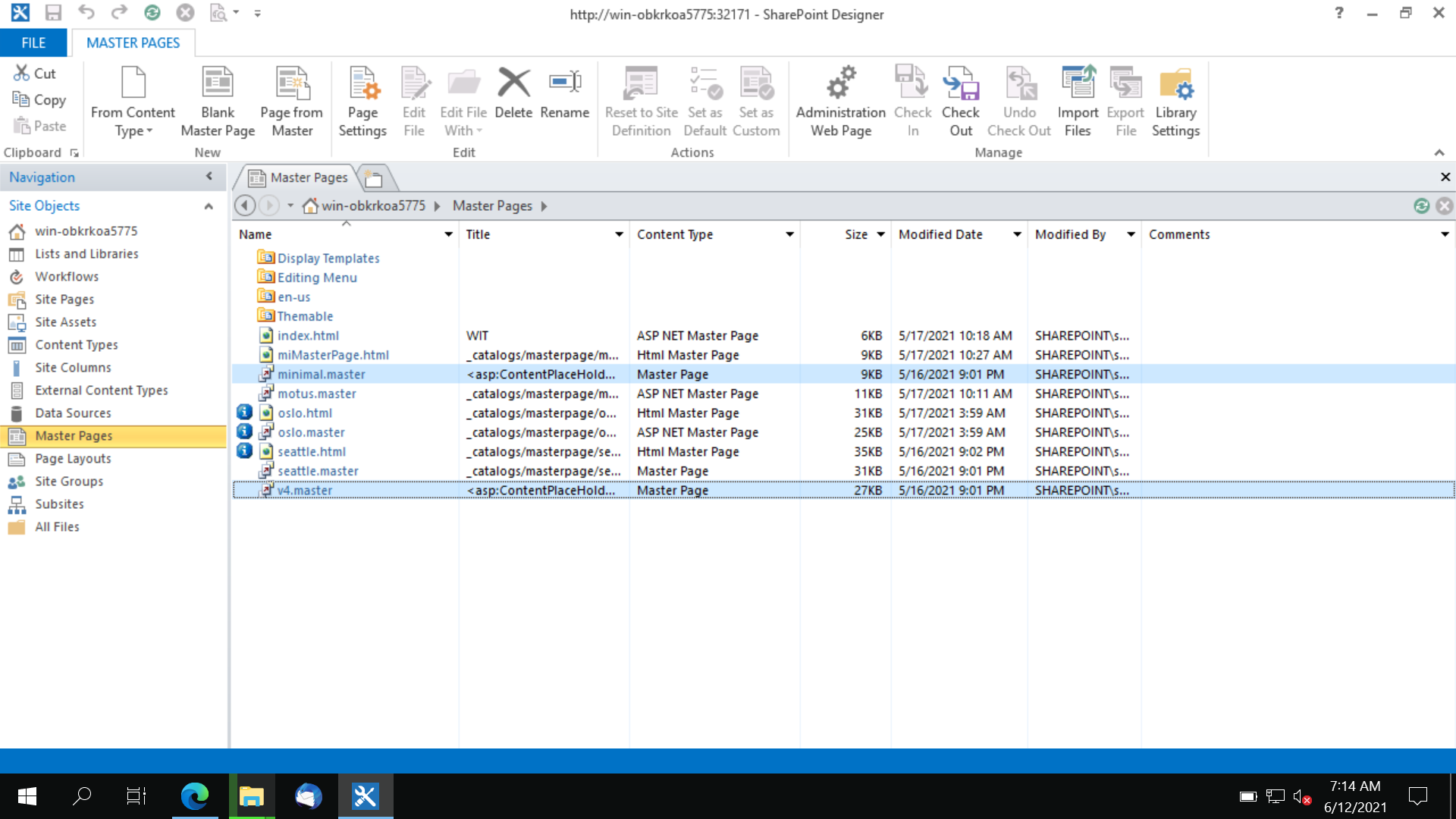This screenshot has width=1456, height=819.
Task: Undo last action in title bar
Action: point(86,13)
